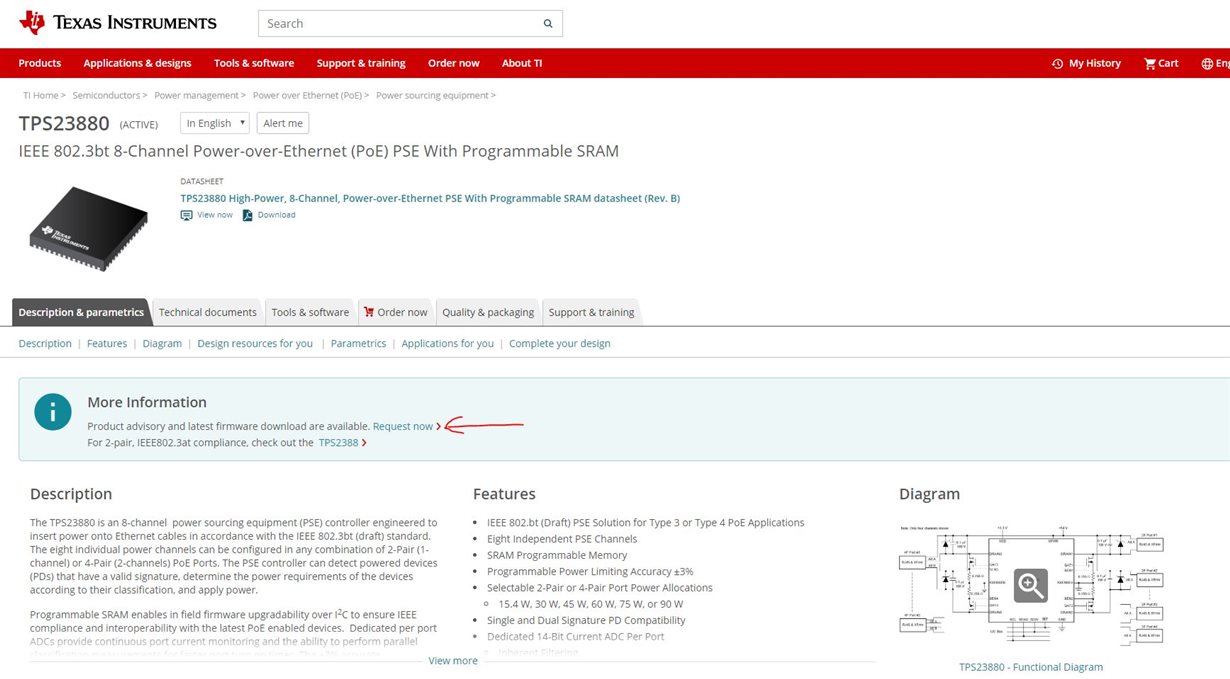Open the Applications & designs menu
Viewport: 1230px width, 679px height.
pyautogui.click(x=137, y=63)
